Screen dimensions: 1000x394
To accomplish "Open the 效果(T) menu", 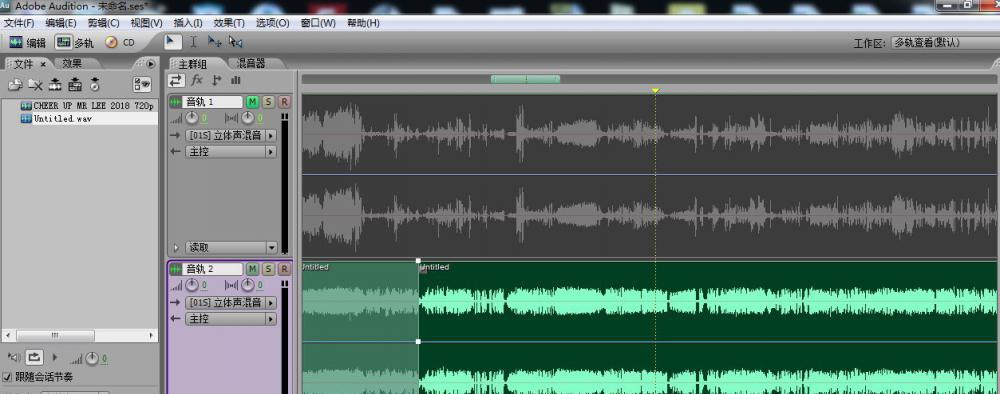I will point(229,23).
